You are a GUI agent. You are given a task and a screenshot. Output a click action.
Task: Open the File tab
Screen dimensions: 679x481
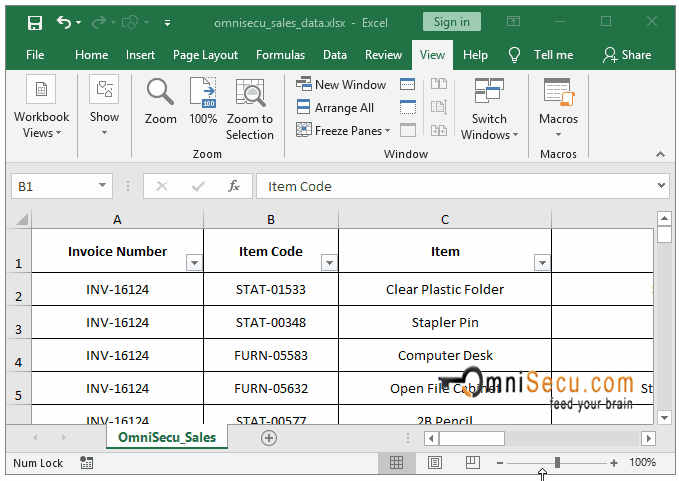[x=35, y=55]
